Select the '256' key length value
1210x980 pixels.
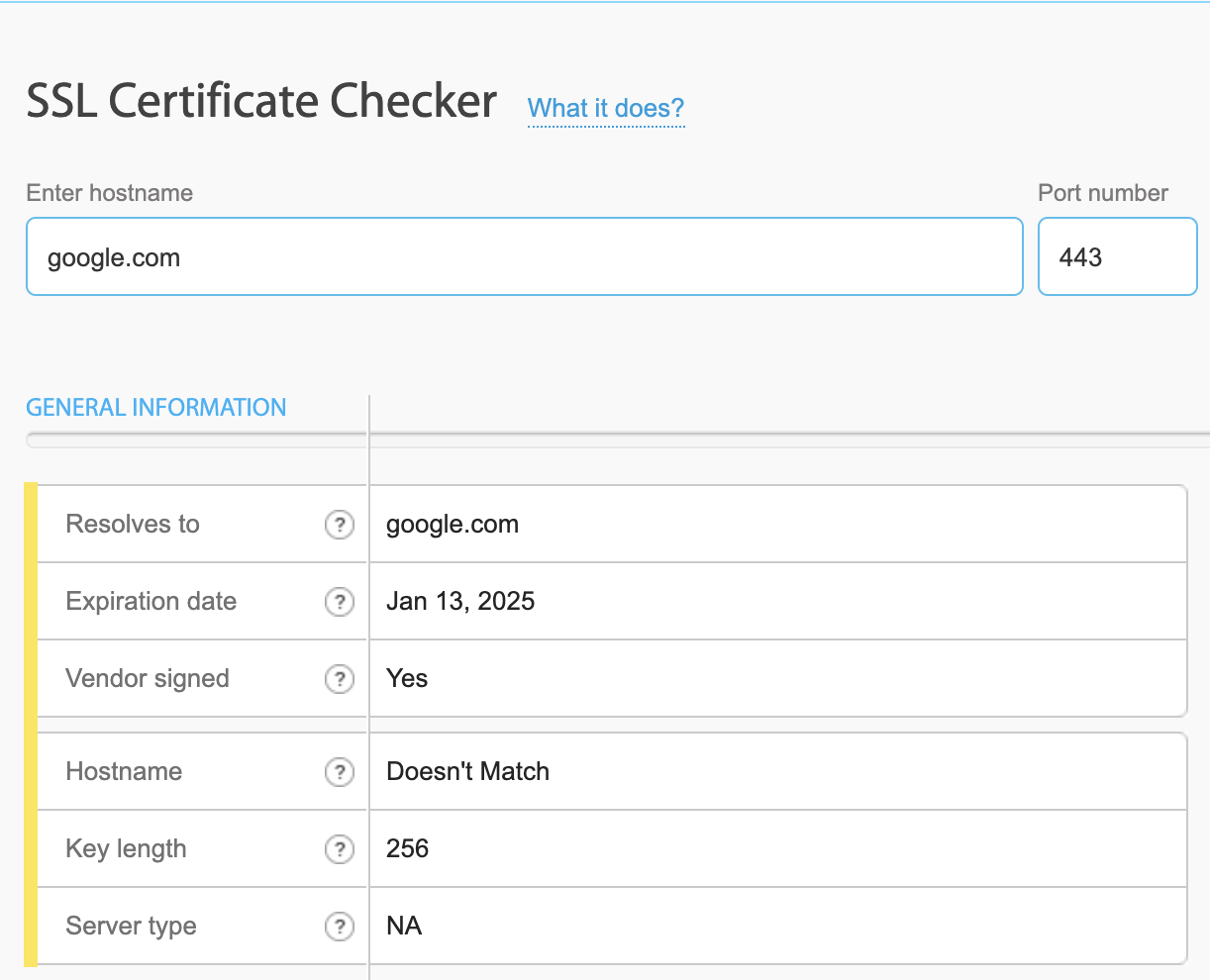(407, 849)
